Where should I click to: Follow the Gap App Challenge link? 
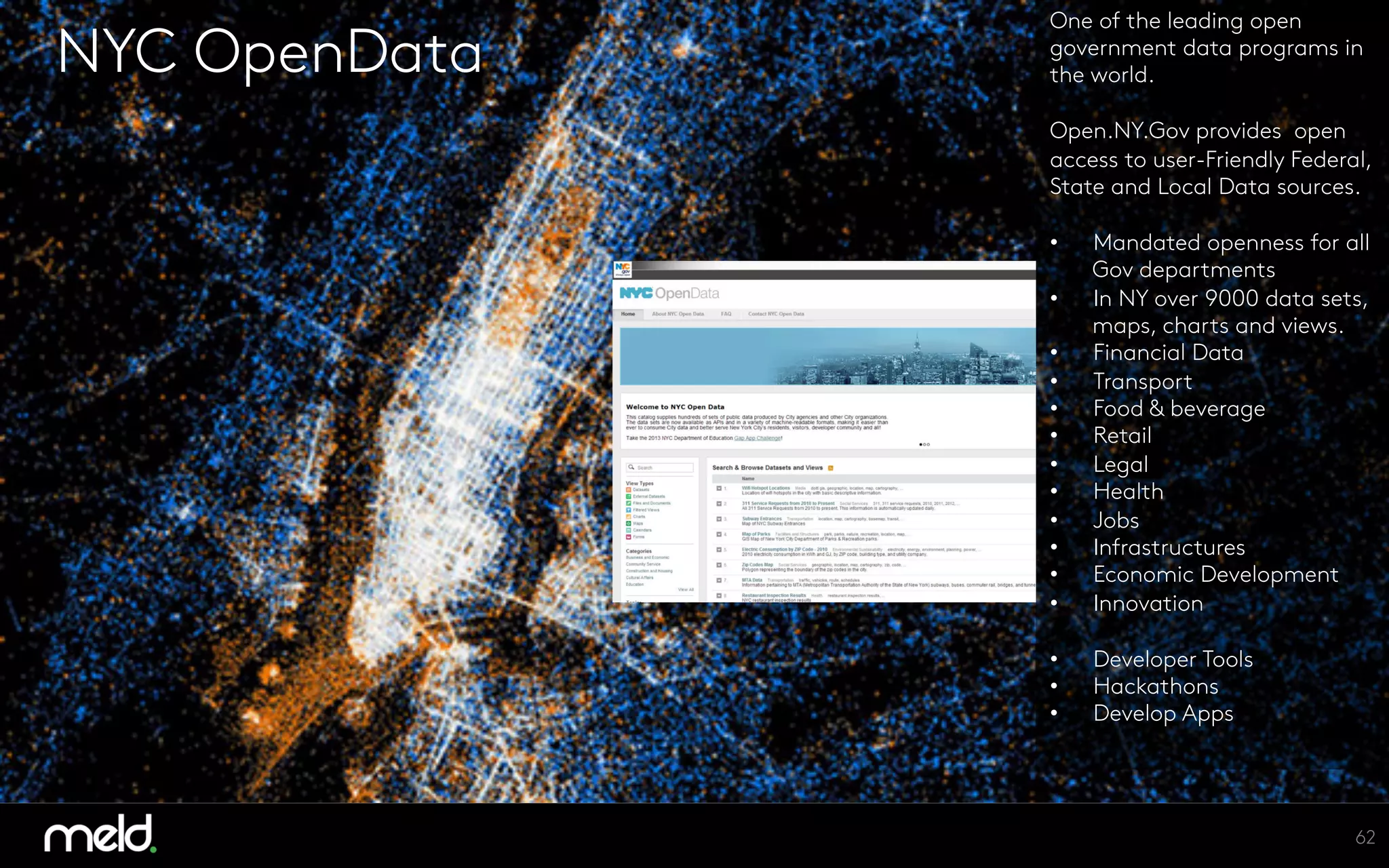[x=758, y=438]
